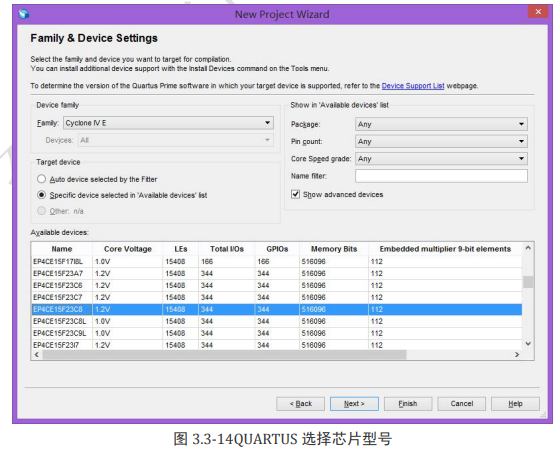Open the Package dropdown
The height and width of the screenshot is (457, 560).
[x=441, y=124]
